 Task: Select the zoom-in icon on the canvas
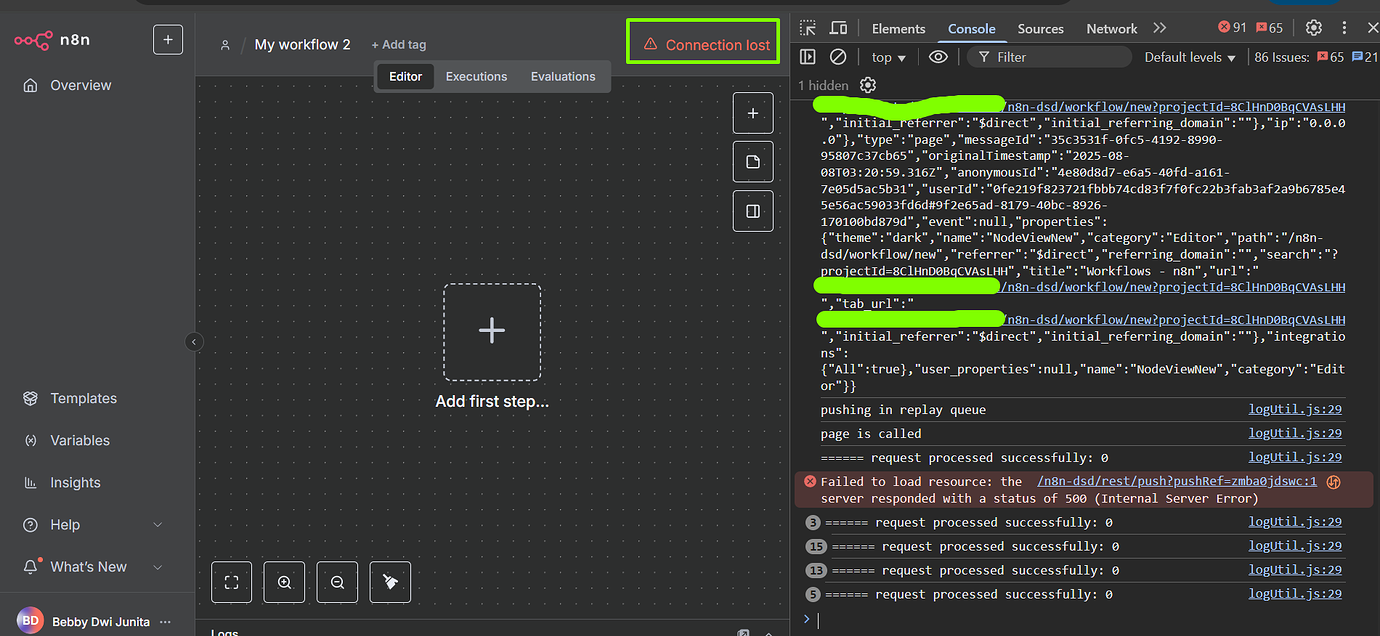284,581
